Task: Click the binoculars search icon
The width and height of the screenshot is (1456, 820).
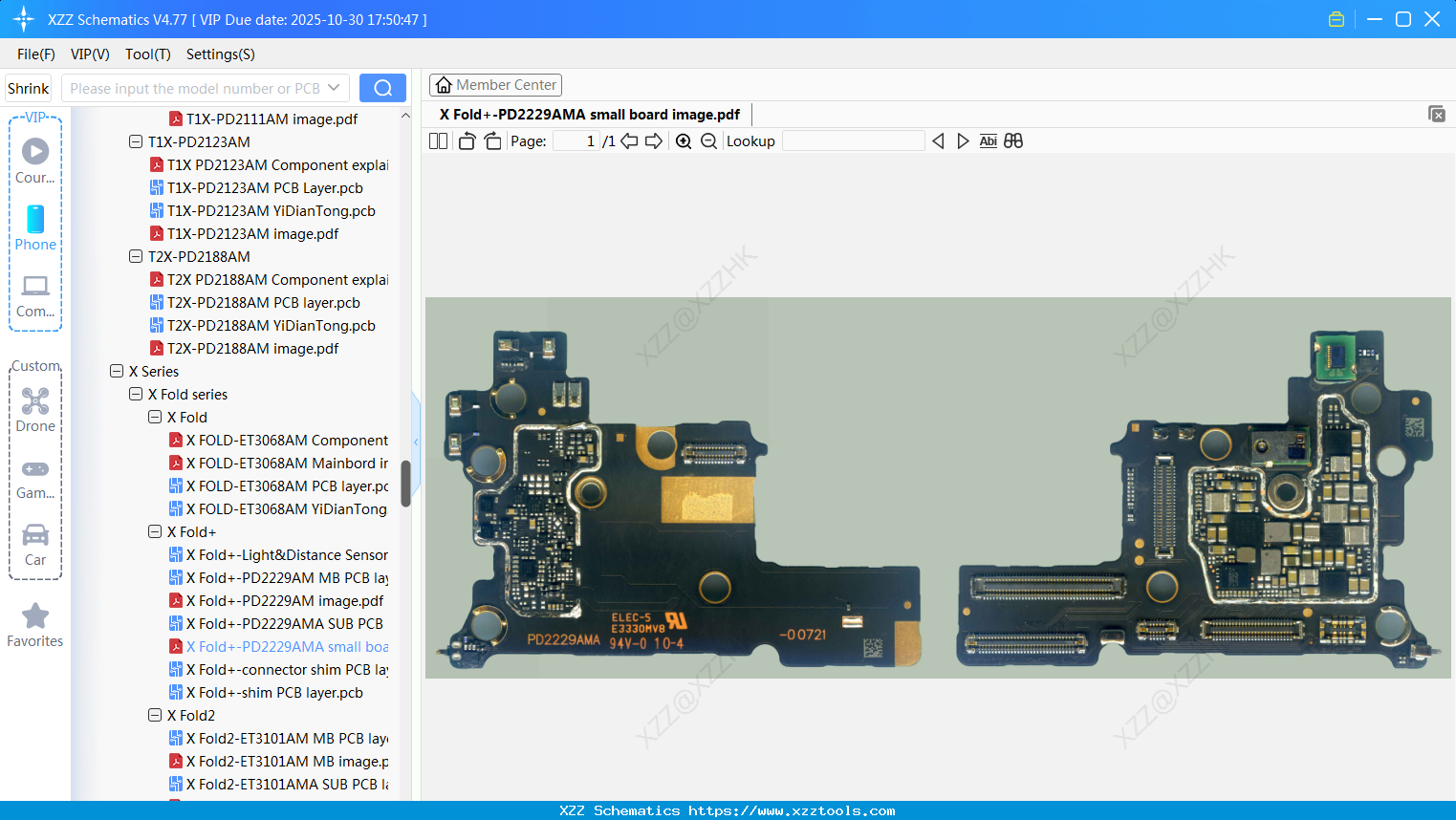Action: click(1013, 140)
